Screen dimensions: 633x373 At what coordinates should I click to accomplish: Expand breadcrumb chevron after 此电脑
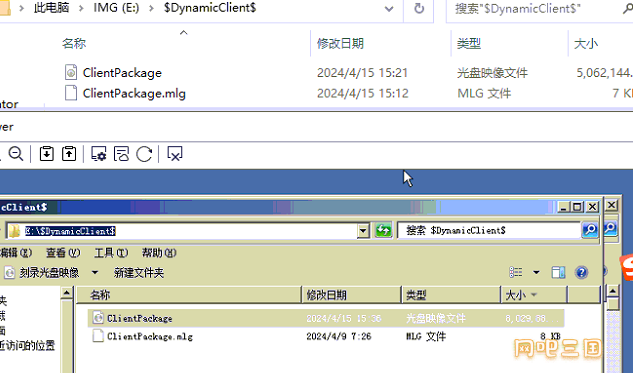tap(81, 8)
